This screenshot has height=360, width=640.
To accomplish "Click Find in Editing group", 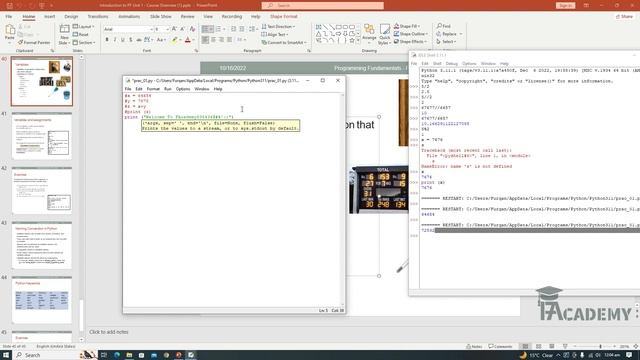I will pyautogui.click(x=444, y=26).
